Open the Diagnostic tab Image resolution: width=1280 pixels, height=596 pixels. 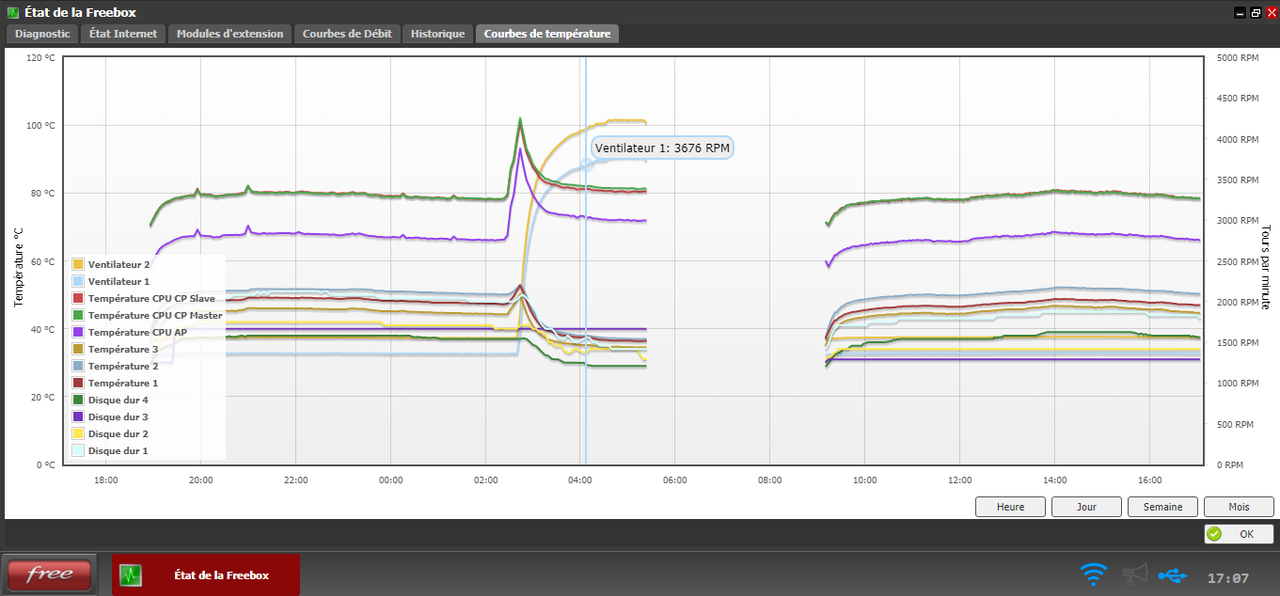tap(43, 33)
